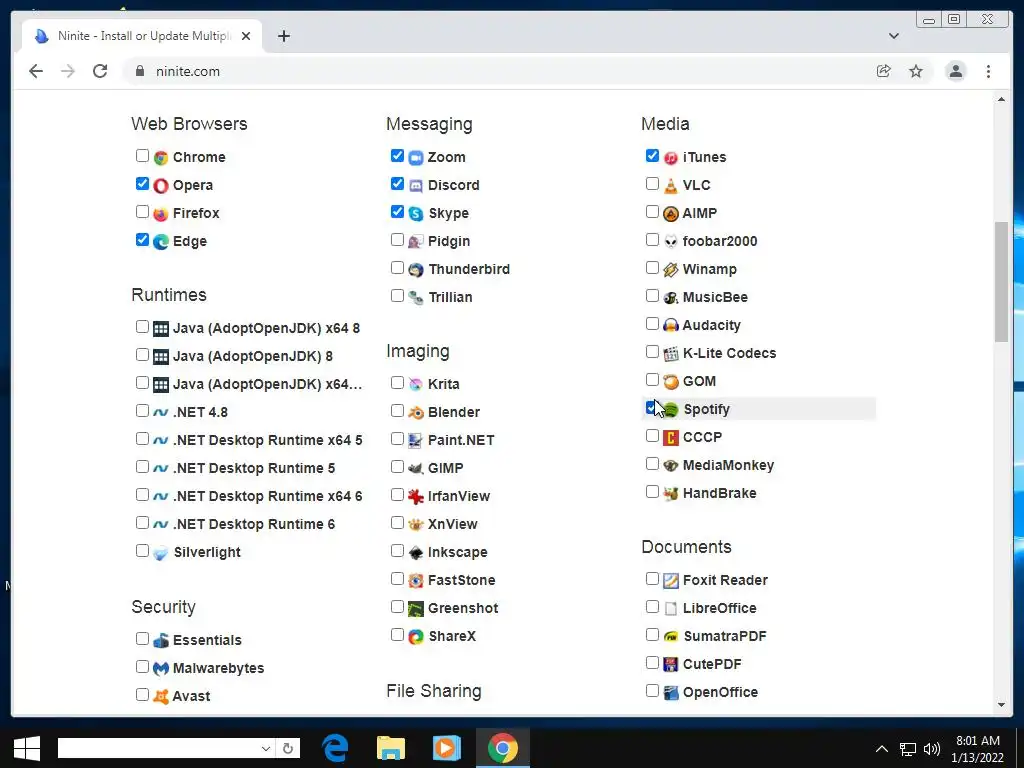Viewport: 1024px width, 768px height.
Task: Check the Chrome checkbox
Action: (142, 155)
